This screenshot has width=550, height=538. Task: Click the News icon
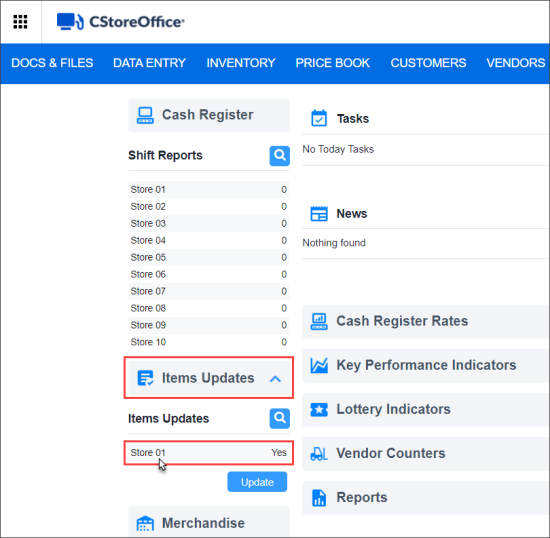319,214
